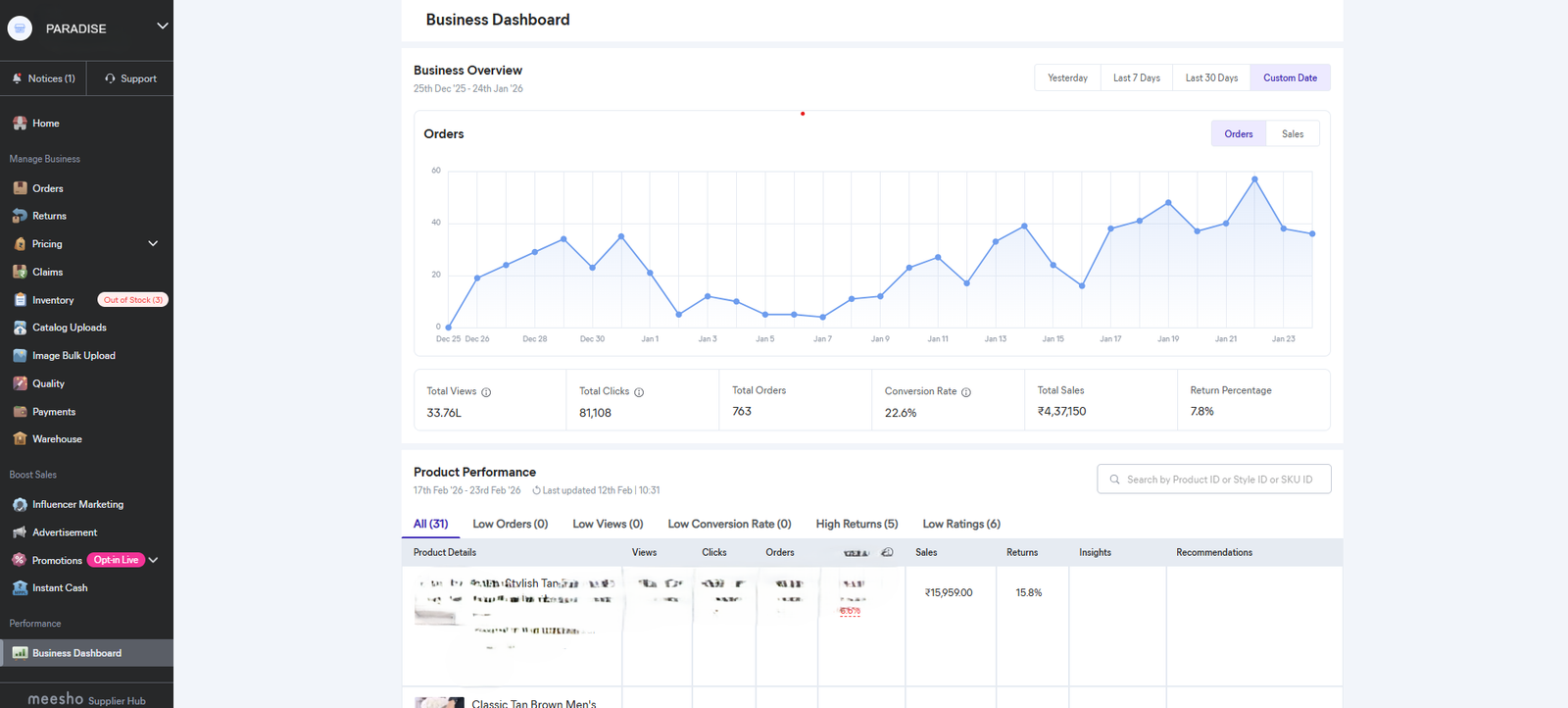Click the 15.8% returns value
The height and width of the screenshot is (708, 1568).
tap(1029, 592)
